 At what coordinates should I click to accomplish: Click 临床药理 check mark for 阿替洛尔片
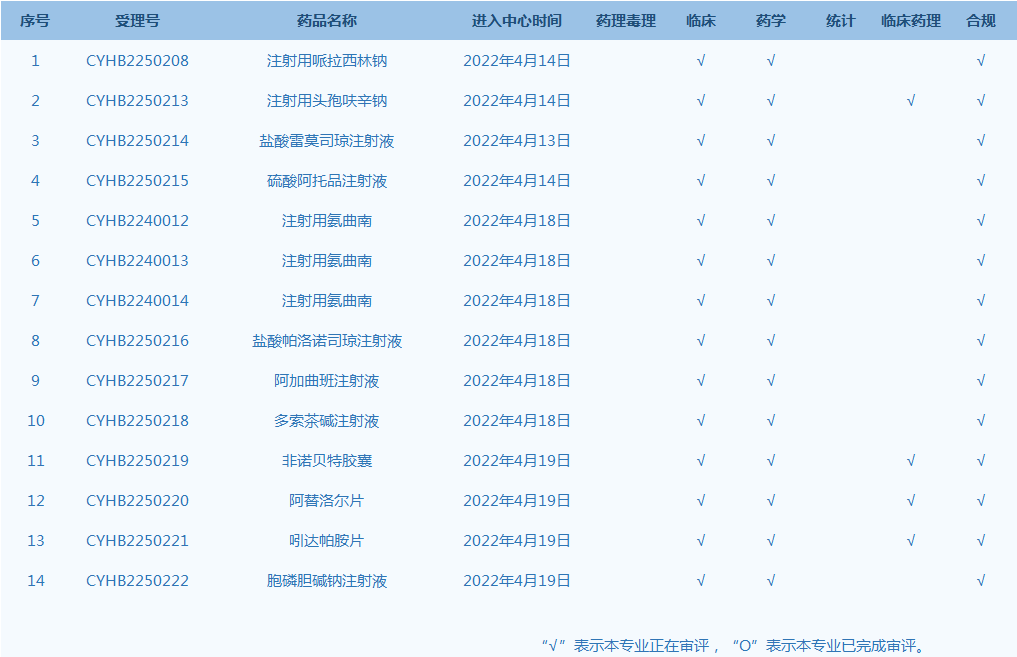tap(911, 501)
